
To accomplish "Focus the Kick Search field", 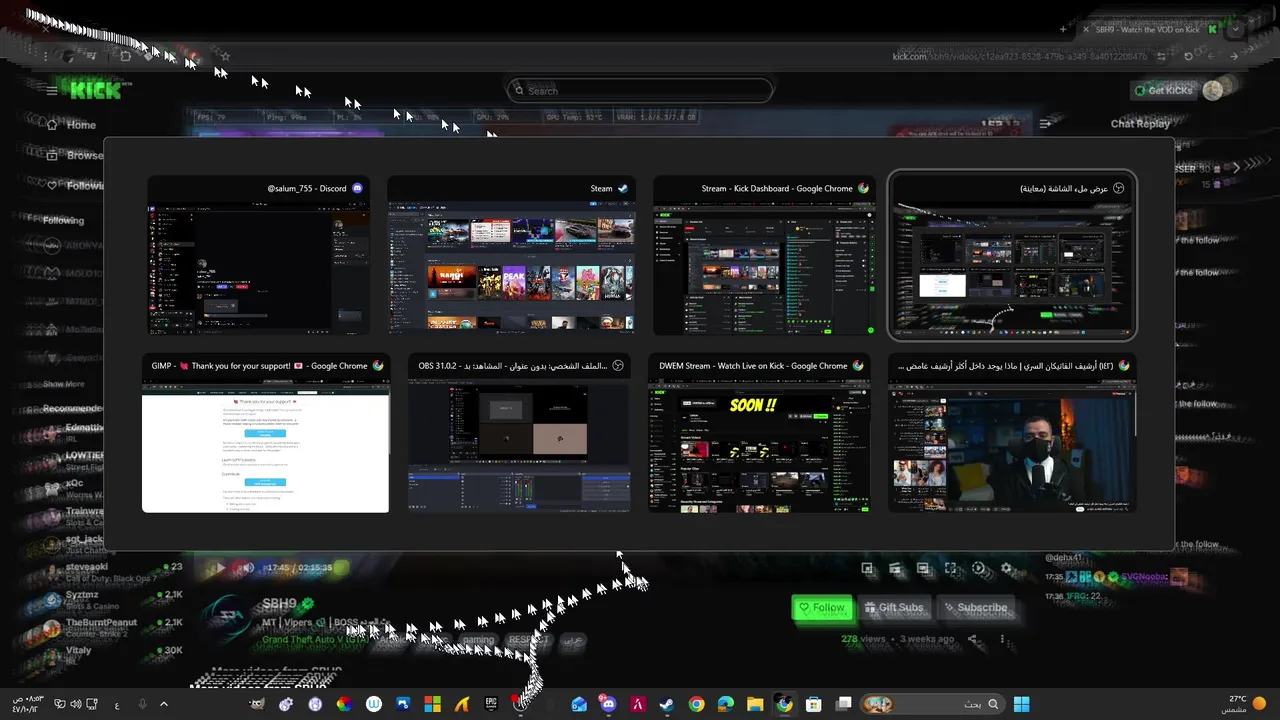I will coord(640,90).
